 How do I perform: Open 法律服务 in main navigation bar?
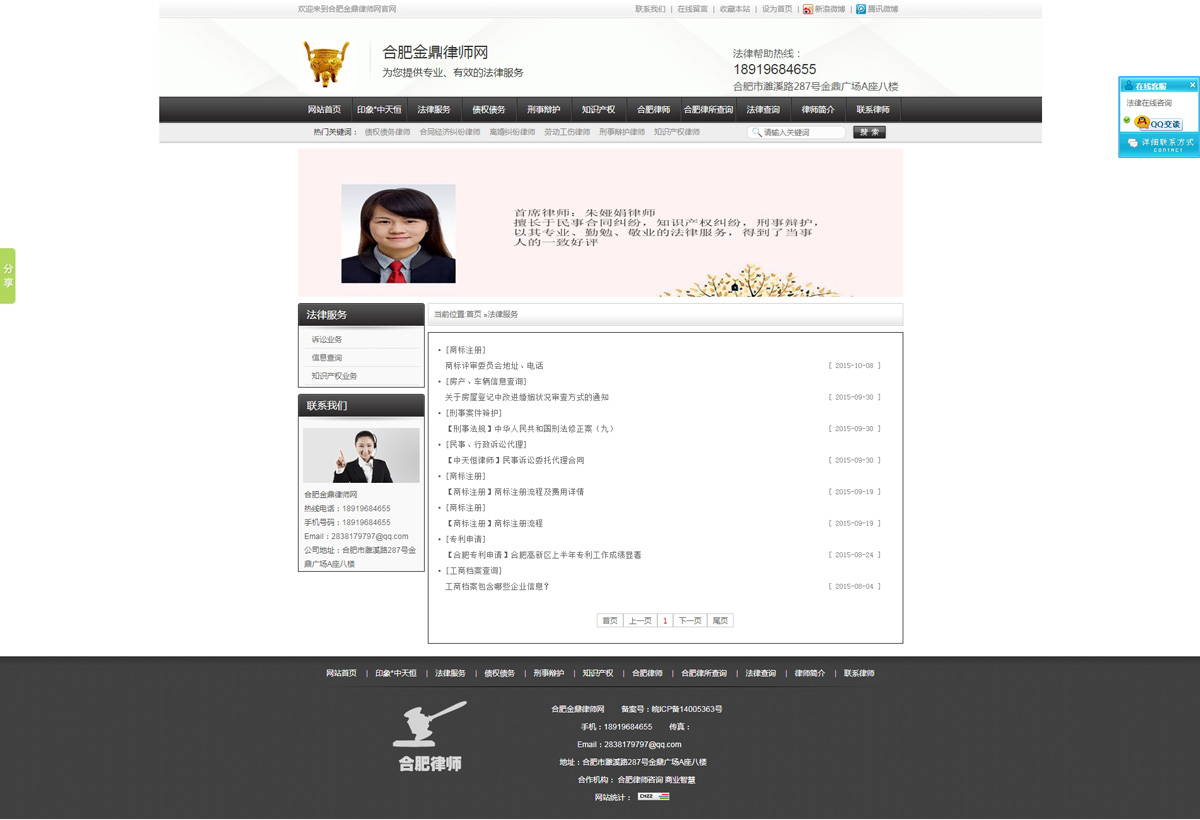(x=434, y=110)
